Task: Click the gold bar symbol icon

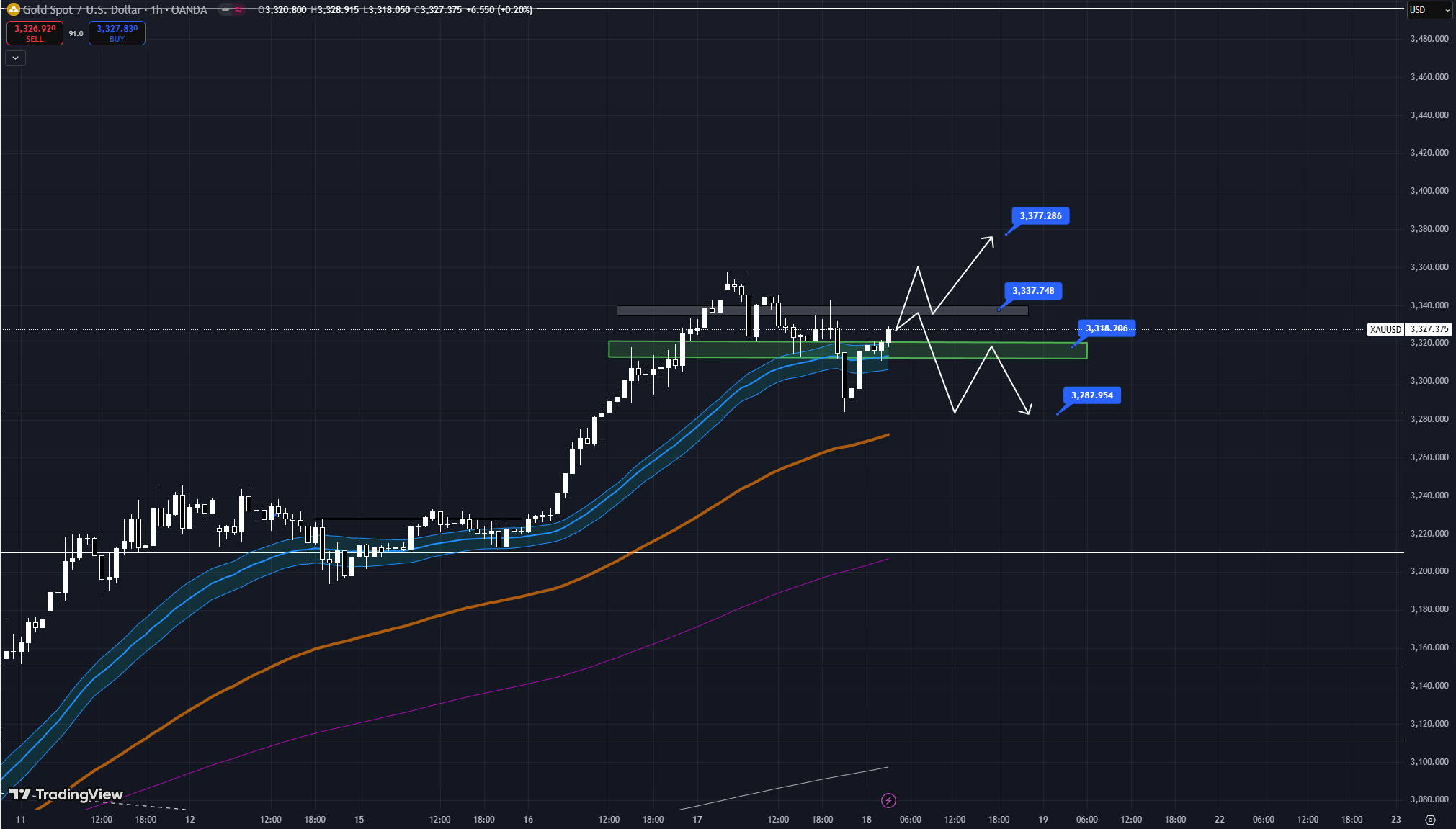Action: pos(13,9)
